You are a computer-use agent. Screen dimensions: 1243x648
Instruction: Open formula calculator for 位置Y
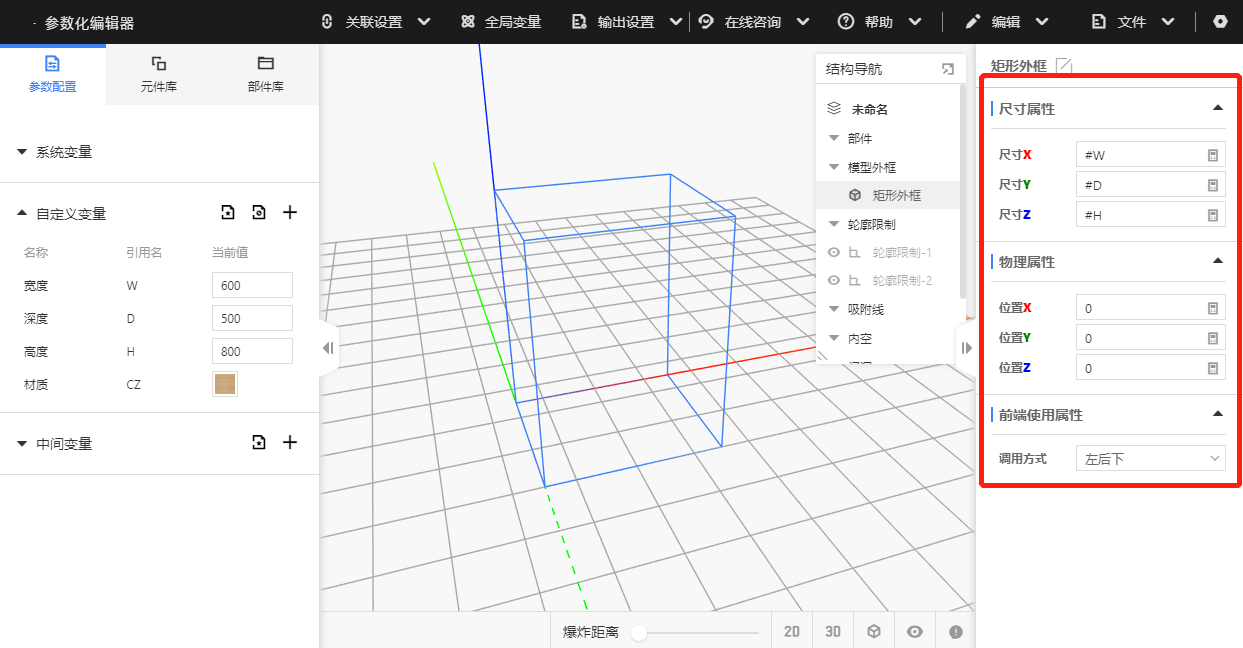[1212, 338]
